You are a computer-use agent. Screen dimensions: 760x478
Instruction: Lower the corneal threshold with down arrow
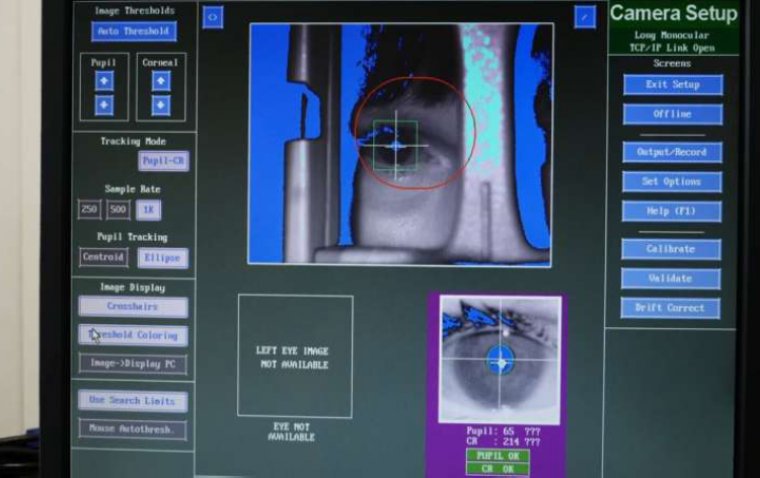point(161,105)
